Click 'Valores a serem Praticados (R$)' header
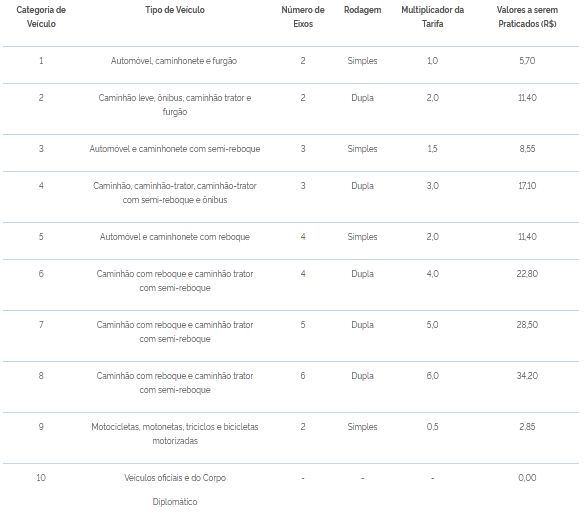Screen dimensions: 585x518 coord(527,17)
